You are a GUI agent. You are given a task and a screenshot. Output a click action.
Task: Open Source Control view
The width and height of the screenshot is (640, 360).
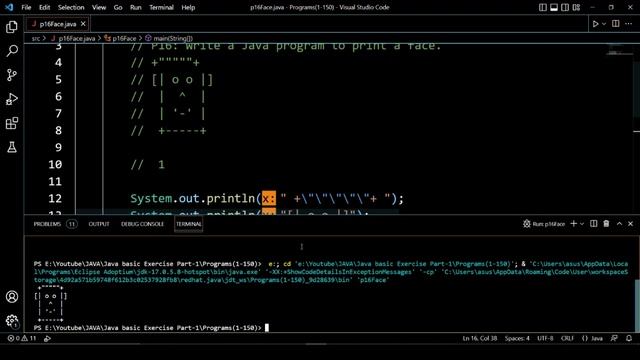pos(12,75)
